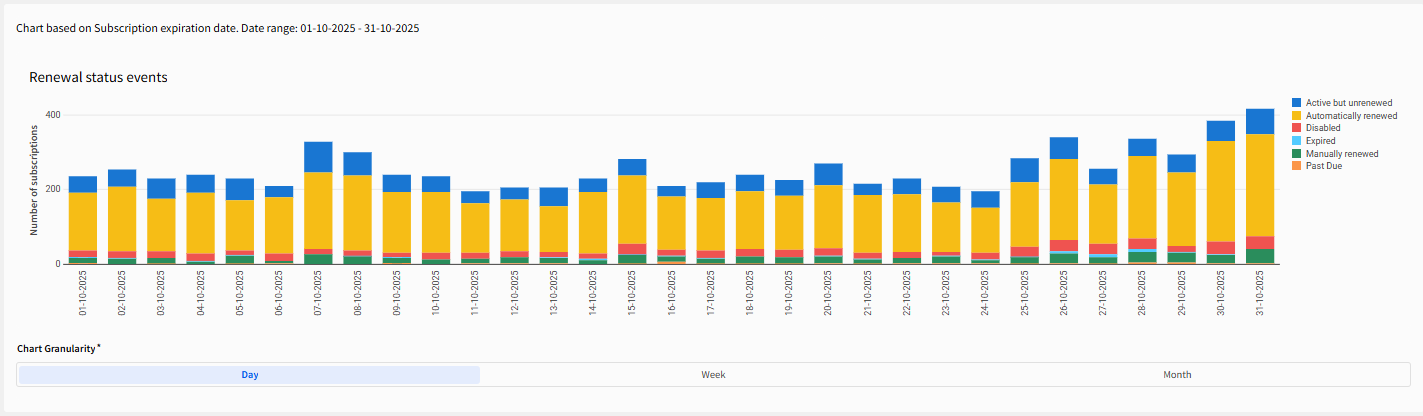Click the 31-10-2025 blue bar segment
Viewport: 1423px width, 416px height.
coord(1260,121)
